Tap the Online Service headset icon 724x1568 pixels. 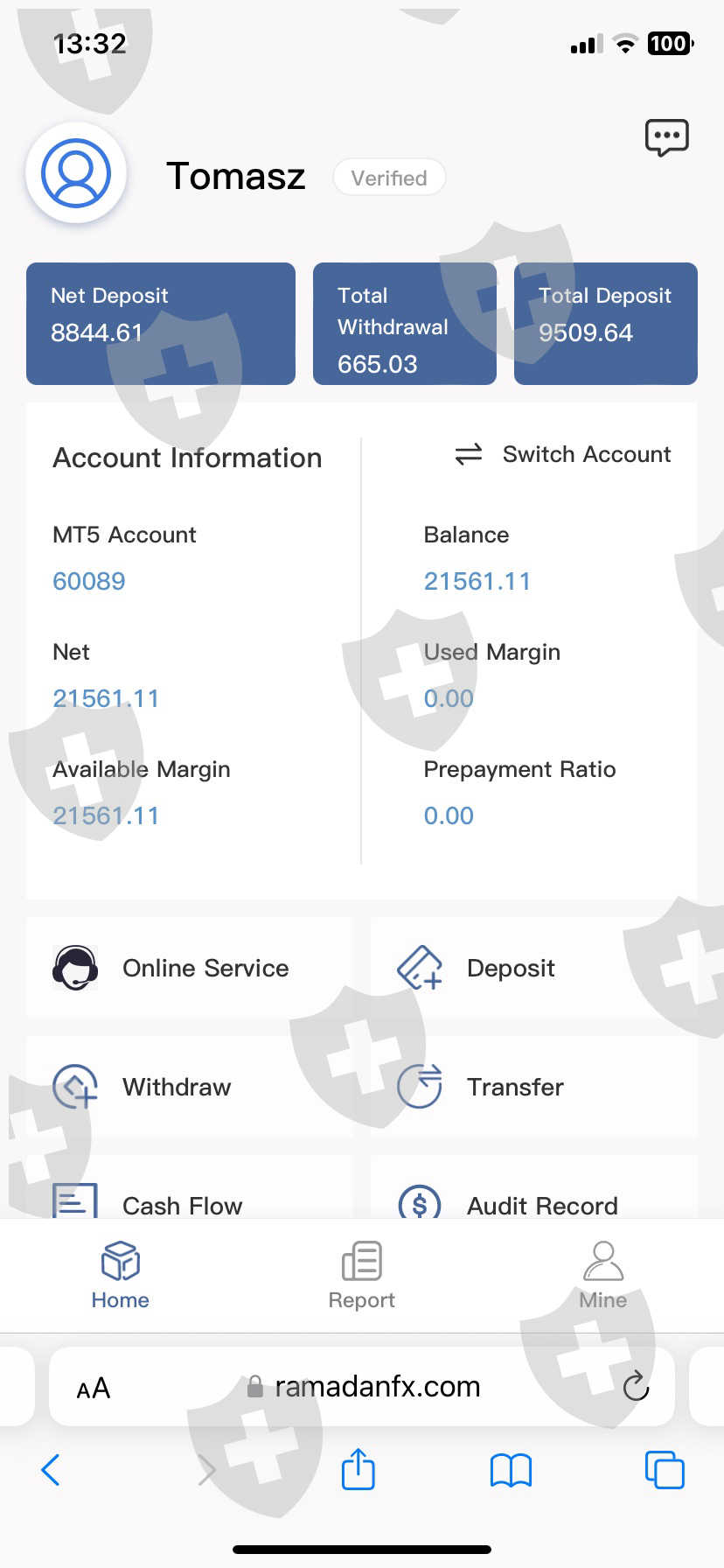click(75, 968)
